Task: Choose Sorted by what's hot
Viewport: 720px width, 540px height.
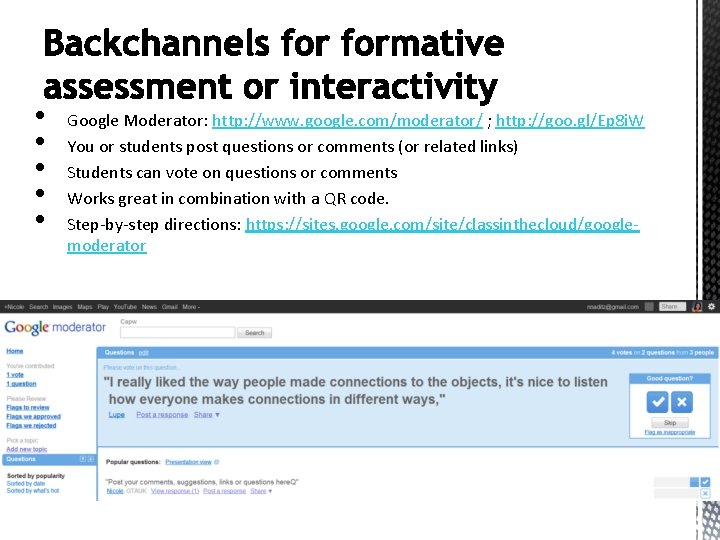Action: point(33,491)
